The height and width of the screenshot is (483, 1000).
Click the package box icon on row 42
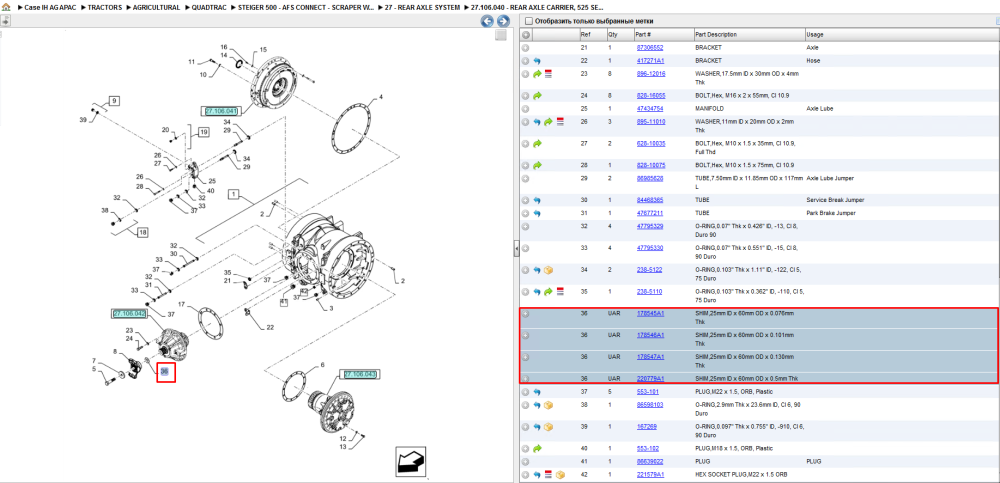pos(559,475)
